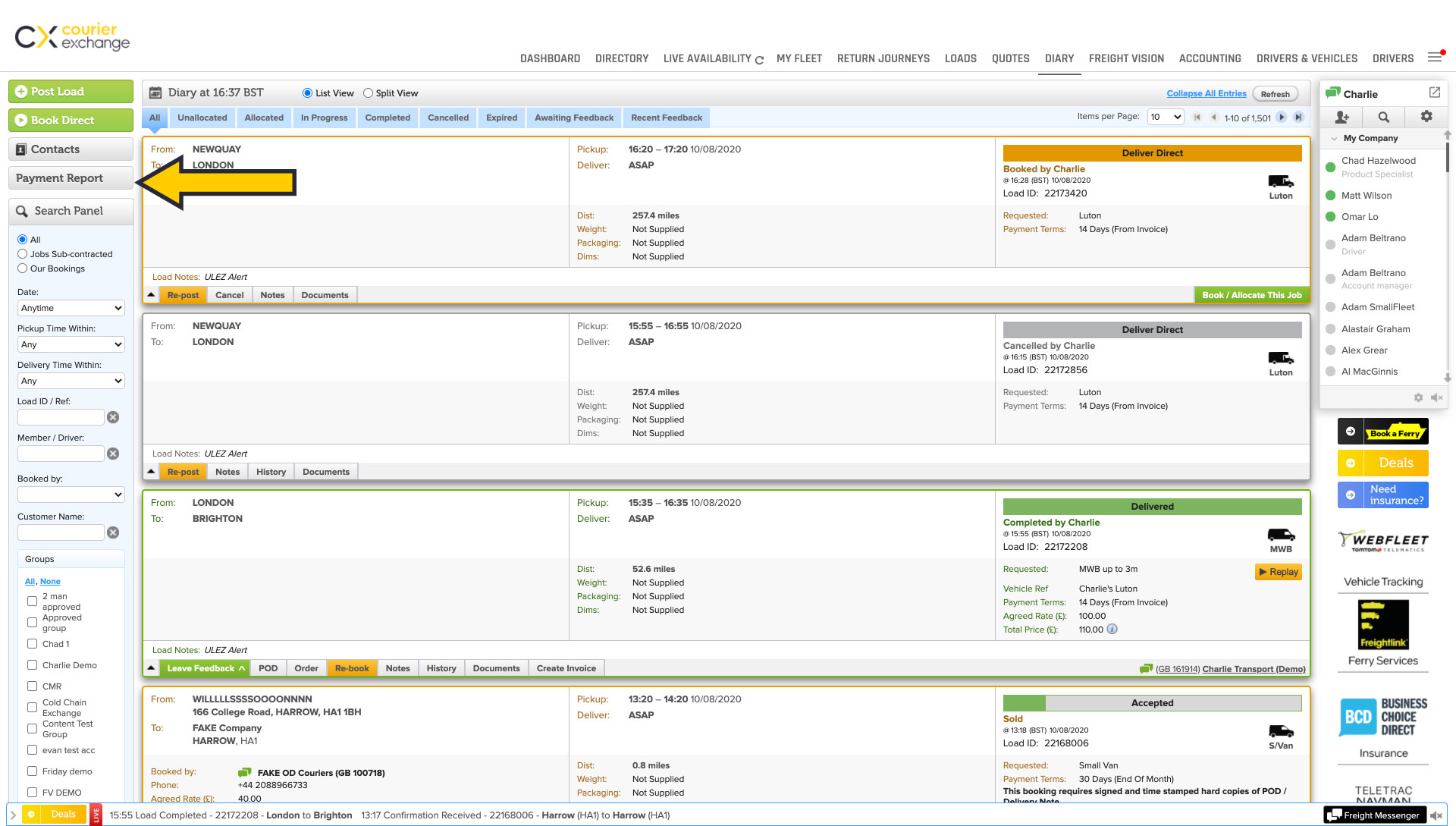This screenshot has width=1456, height=826.
Task: Collapse the load 22172856 entry arrow
Action: (151, 472)
